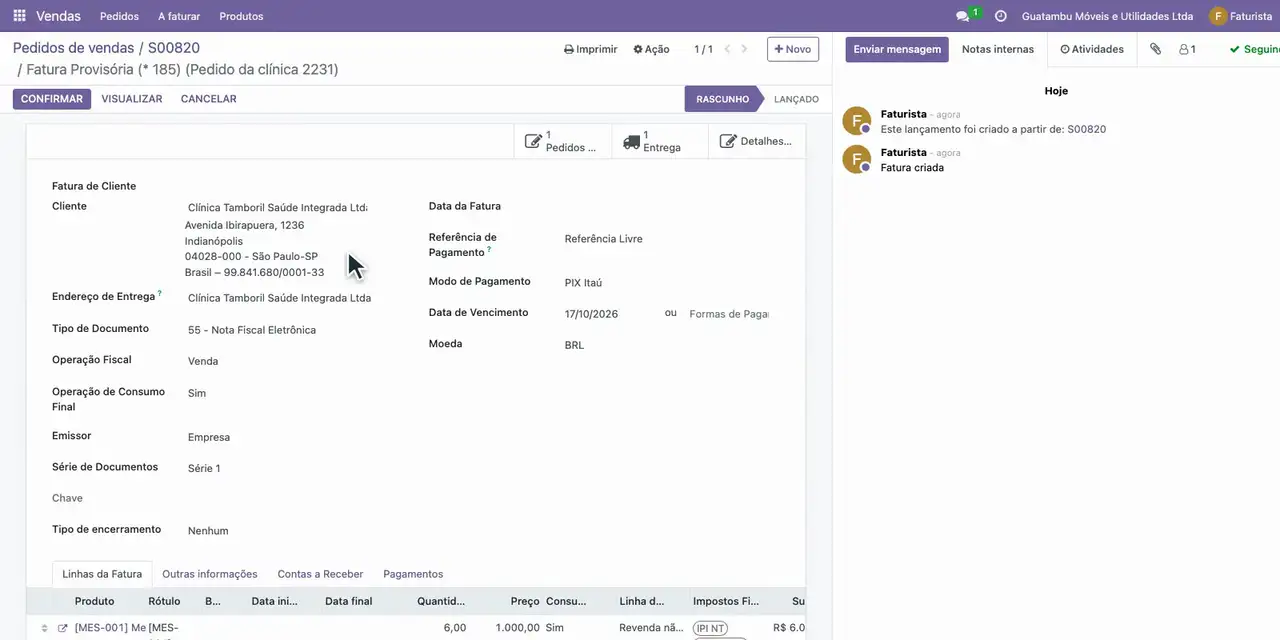Click Referência de Pagamento help question mark
Screen dimensions: 1280x640
pos(489,248)
